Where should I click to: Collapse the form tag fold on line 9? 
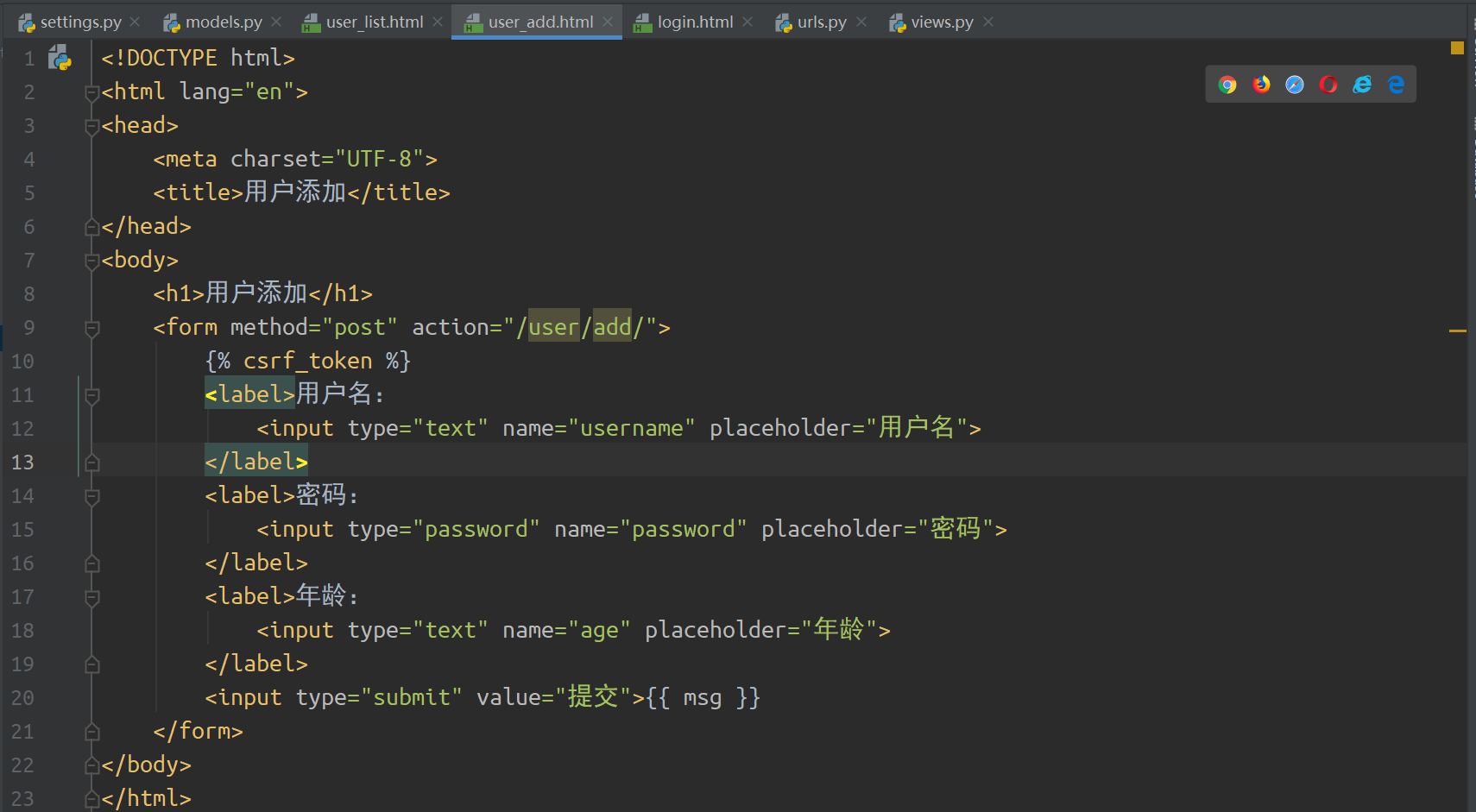(92, 328)
